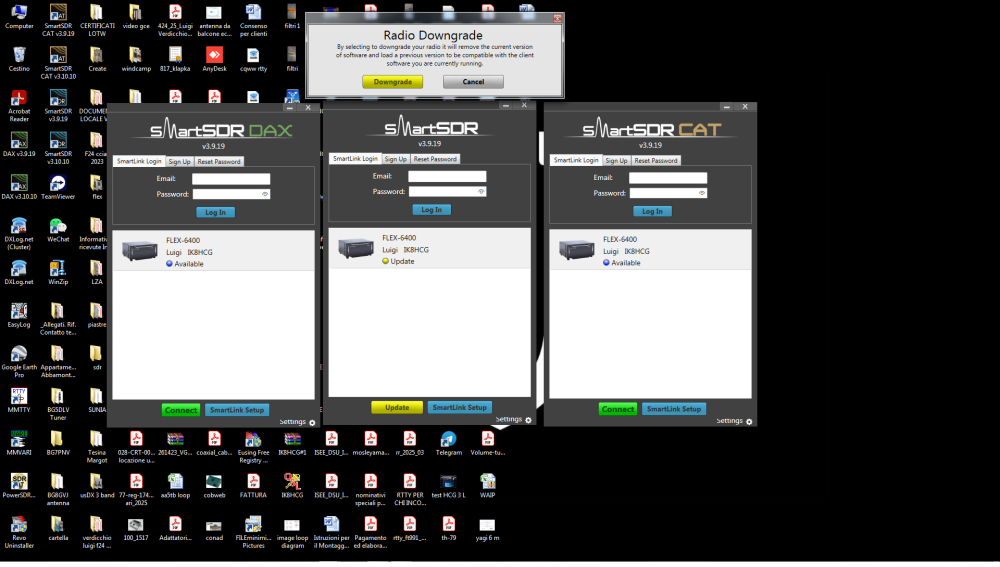Select the FLEX-6400 radio showing Update status
Image resolution: width=1000 pixels, height=567 pixels.
click(x=429, y=249)
